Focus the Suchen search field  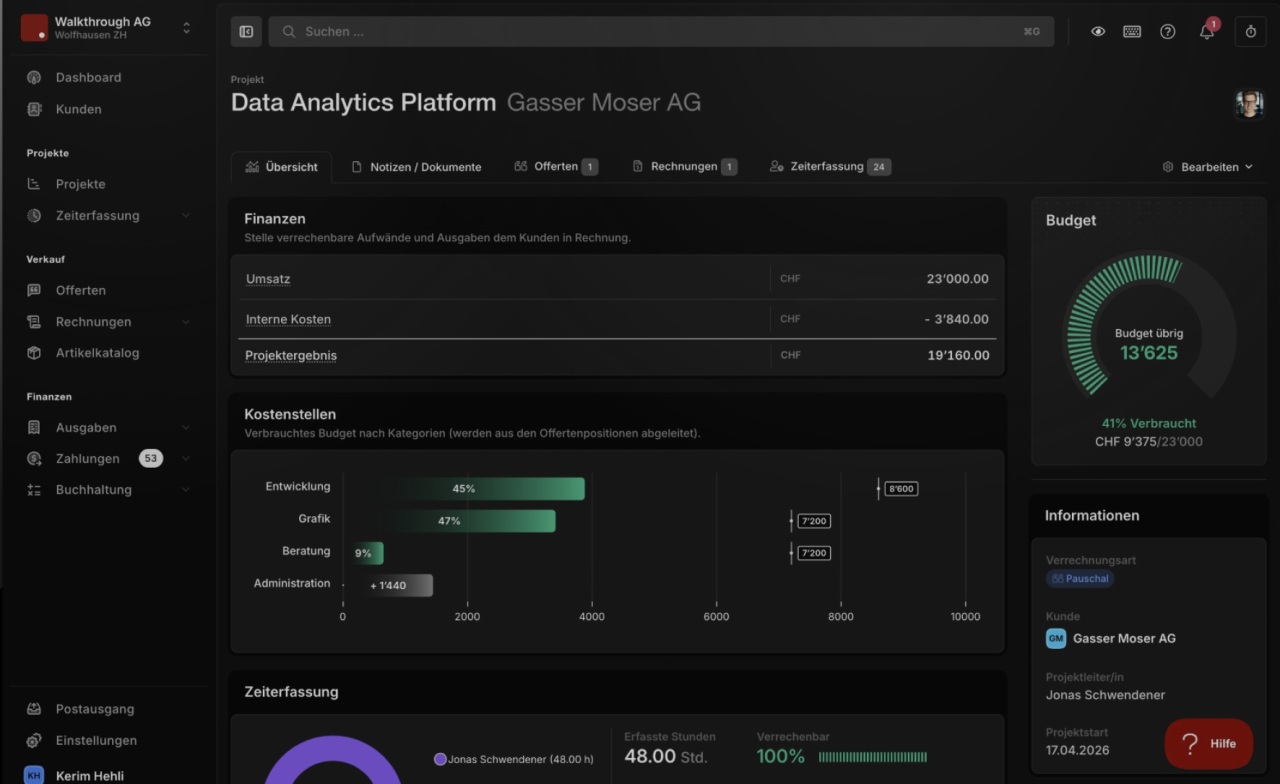click(x=661, y=32)
